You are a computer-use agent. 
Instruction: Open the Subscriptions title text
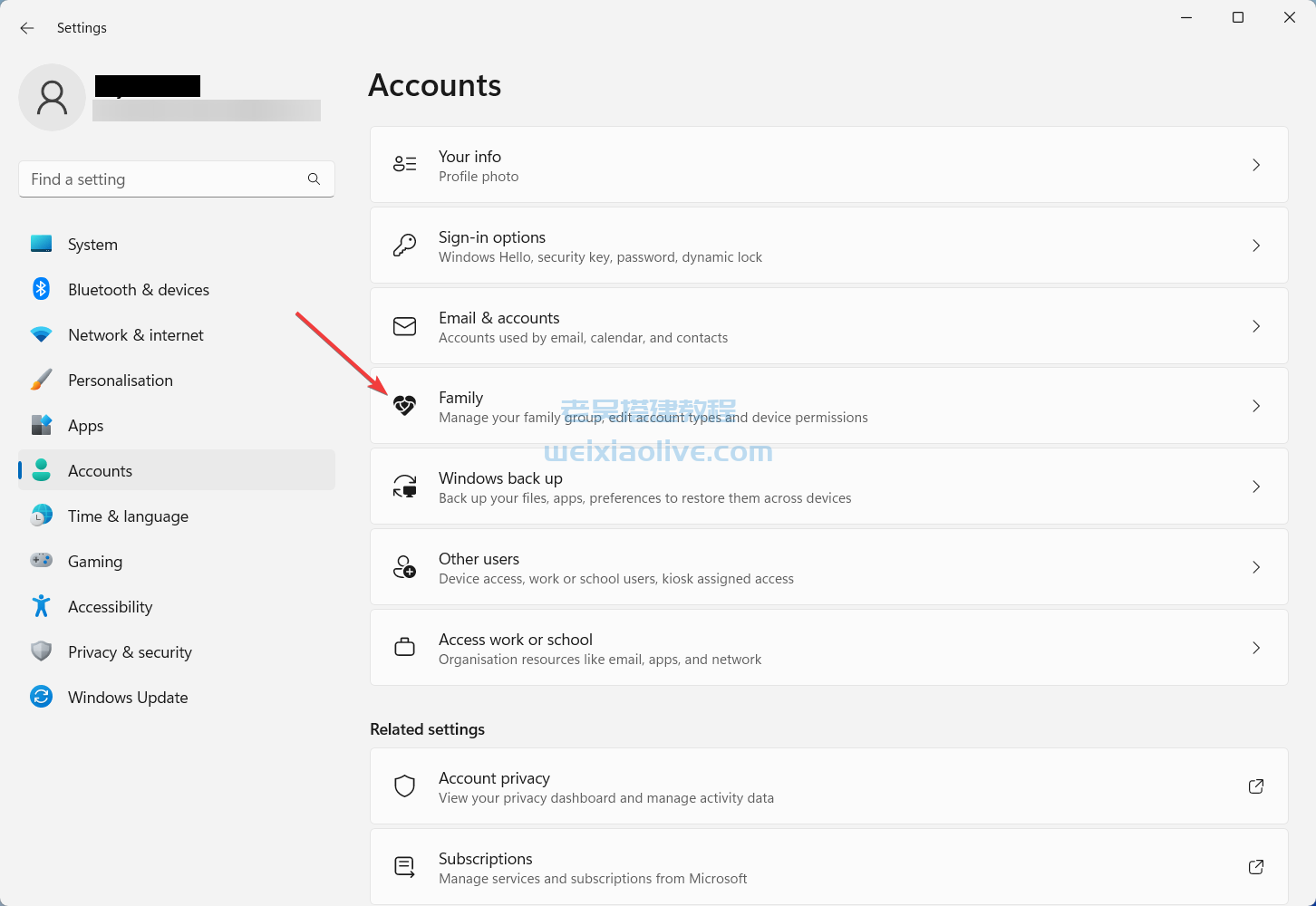(485, 859)
